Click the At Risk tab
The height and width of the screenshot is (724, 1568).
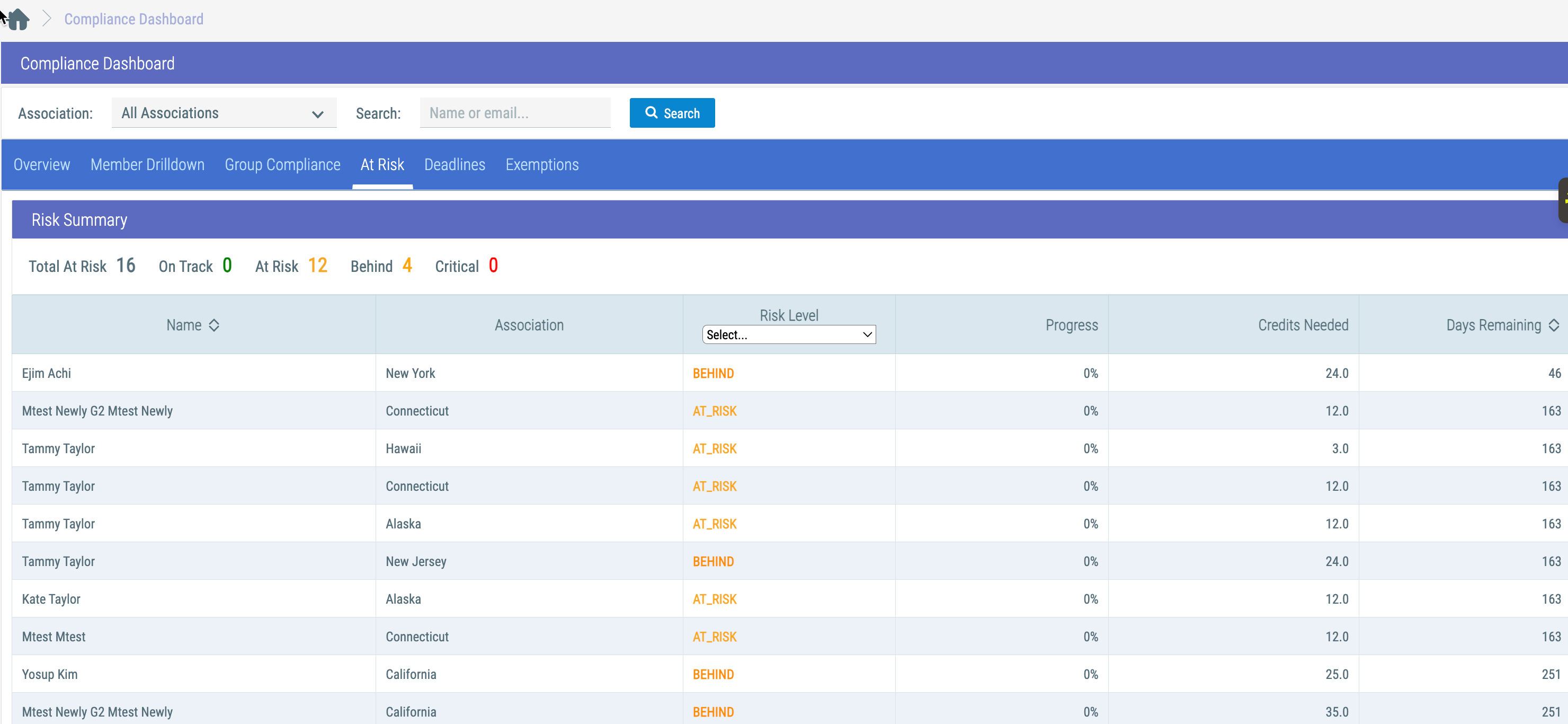tap(382, 164)
